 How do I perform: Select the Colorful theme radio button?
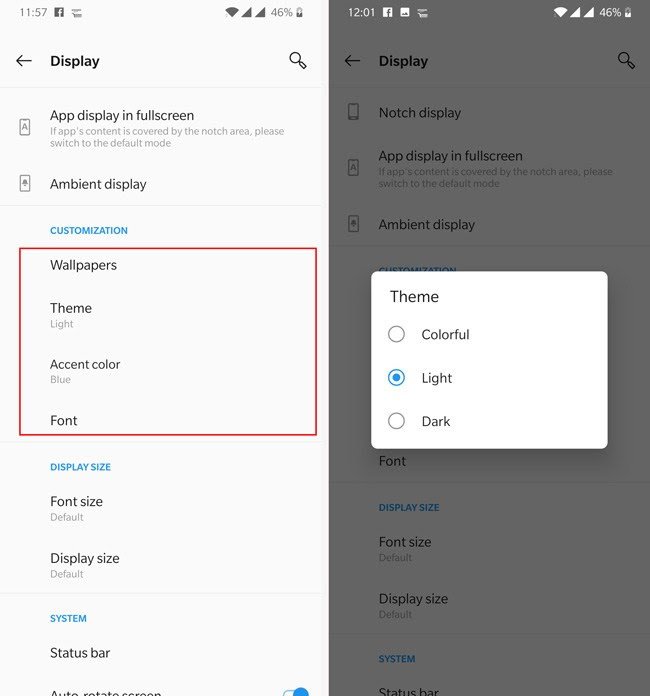pos(396,334)
